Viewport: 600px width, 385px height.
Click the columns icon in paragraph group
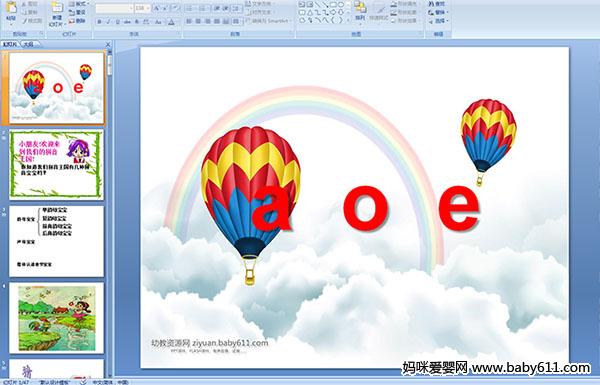coord(237,21)
